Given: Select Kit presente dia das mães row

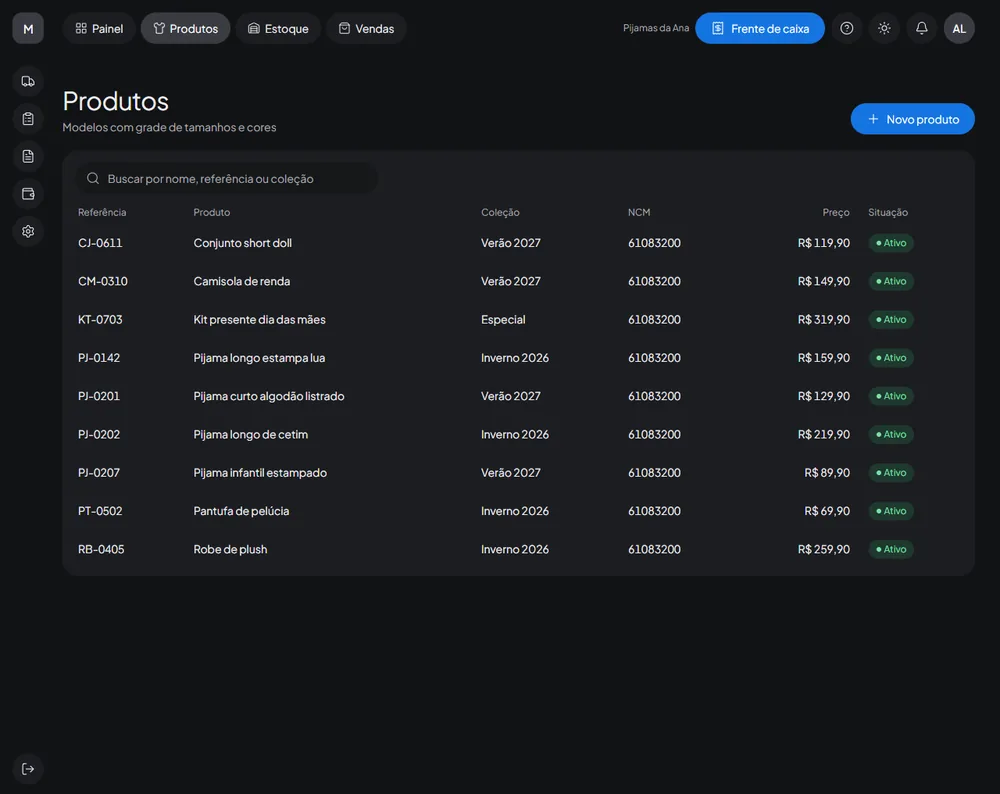Looking at the screenshot, I should 518,320.
